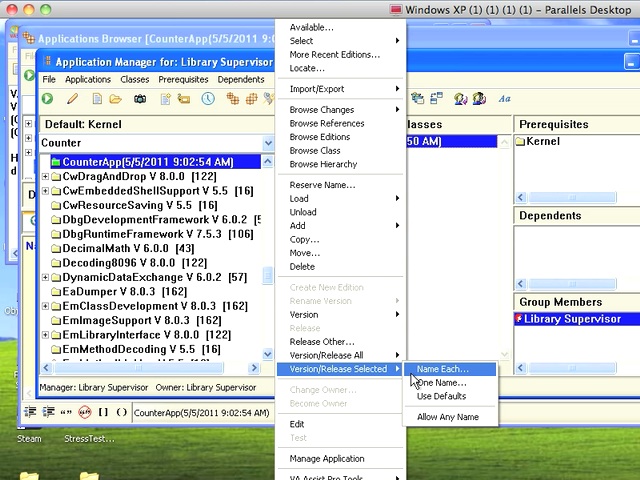
Task: Select EaDumper V 8.0.3 [162] row
Action: pyautogui.click(x=119, y=292)
